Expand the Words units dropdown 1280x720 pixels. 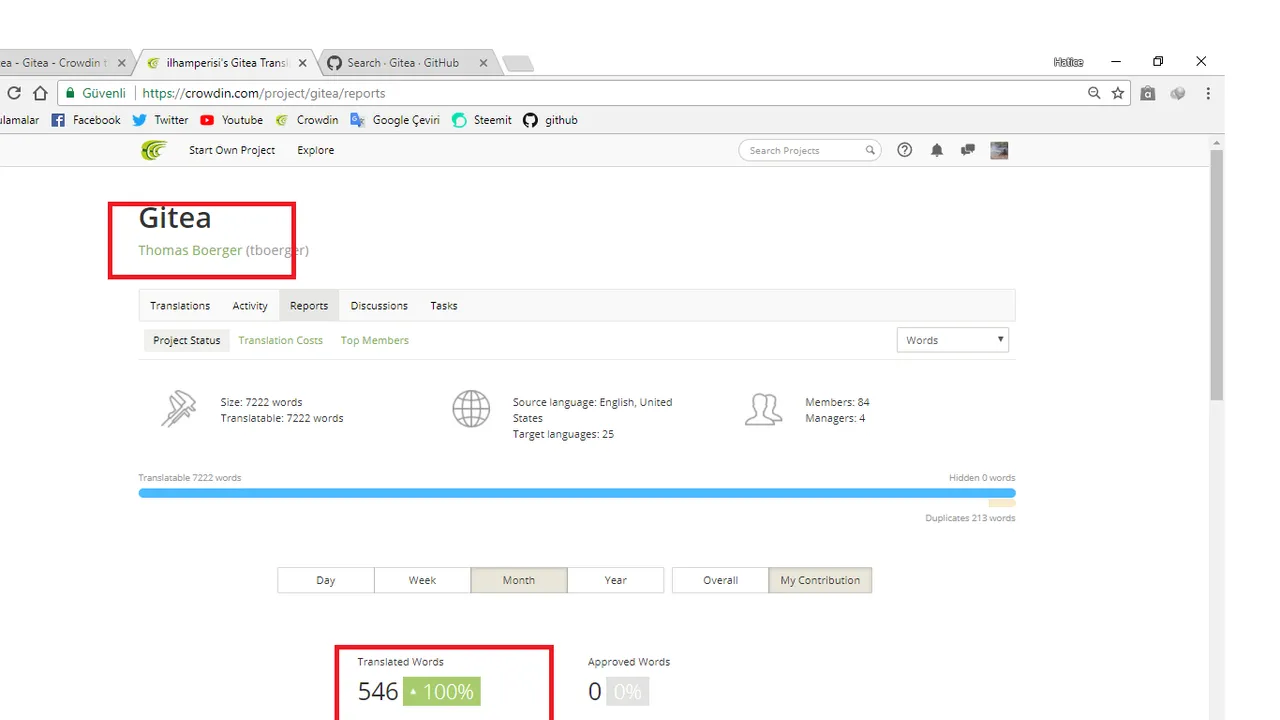coord(953,340)
